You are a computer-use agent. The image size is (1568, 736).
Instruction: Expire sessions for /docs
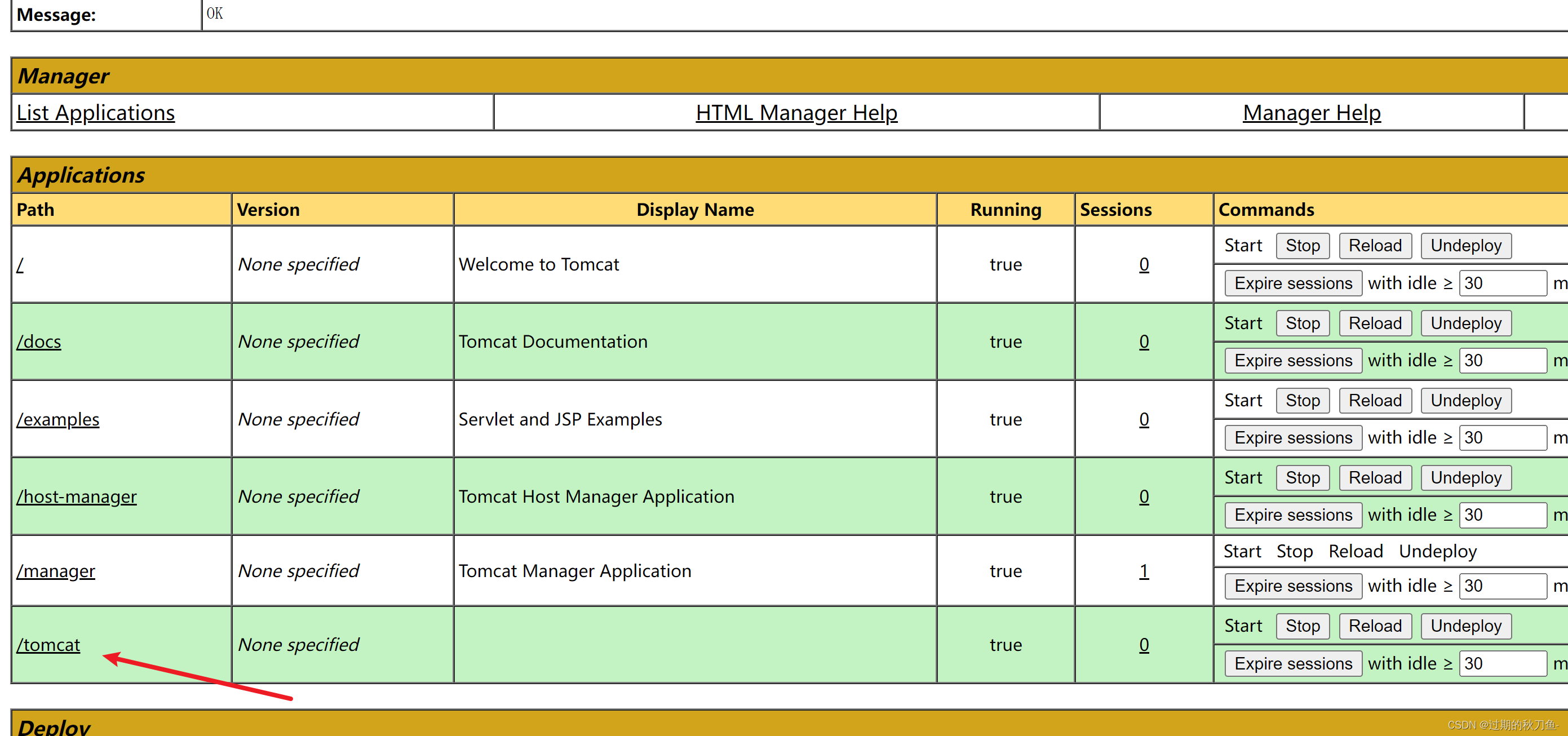[1293, 361]
